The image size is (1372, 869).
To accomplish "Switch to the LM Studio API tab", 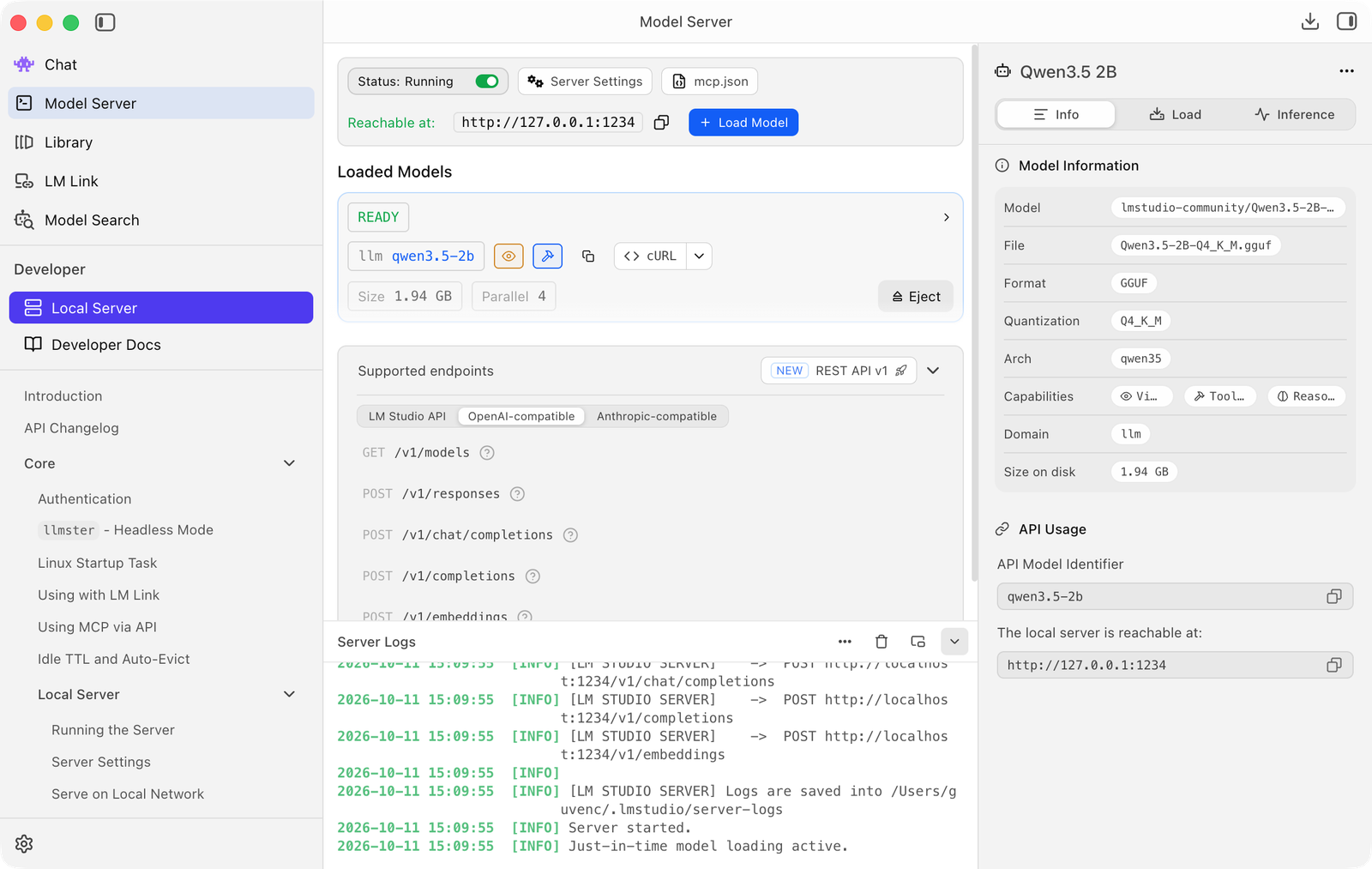I will coord(407,416).
